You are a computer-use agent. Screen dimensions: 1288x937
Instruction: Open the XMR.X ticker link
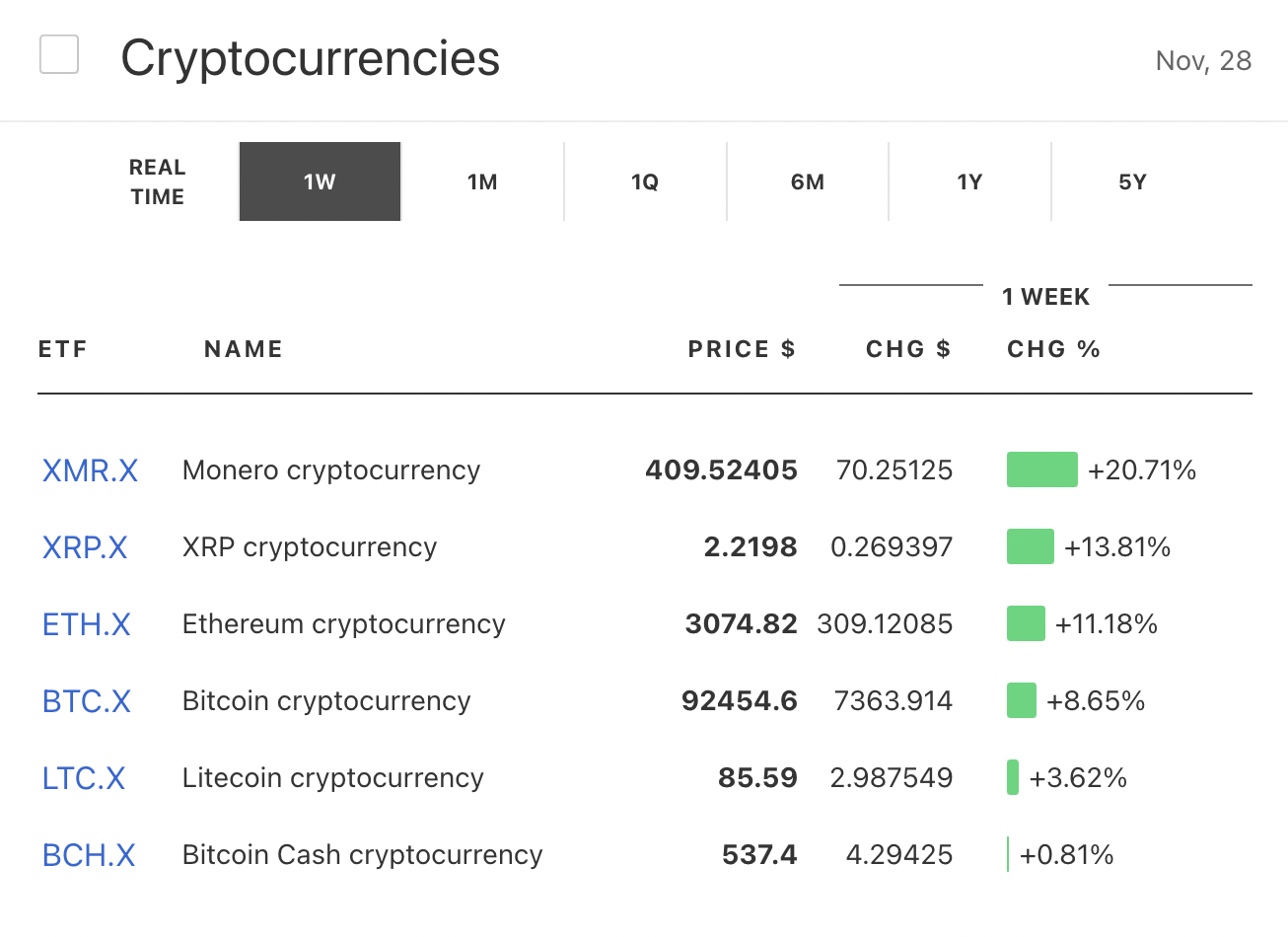(90, 470)
